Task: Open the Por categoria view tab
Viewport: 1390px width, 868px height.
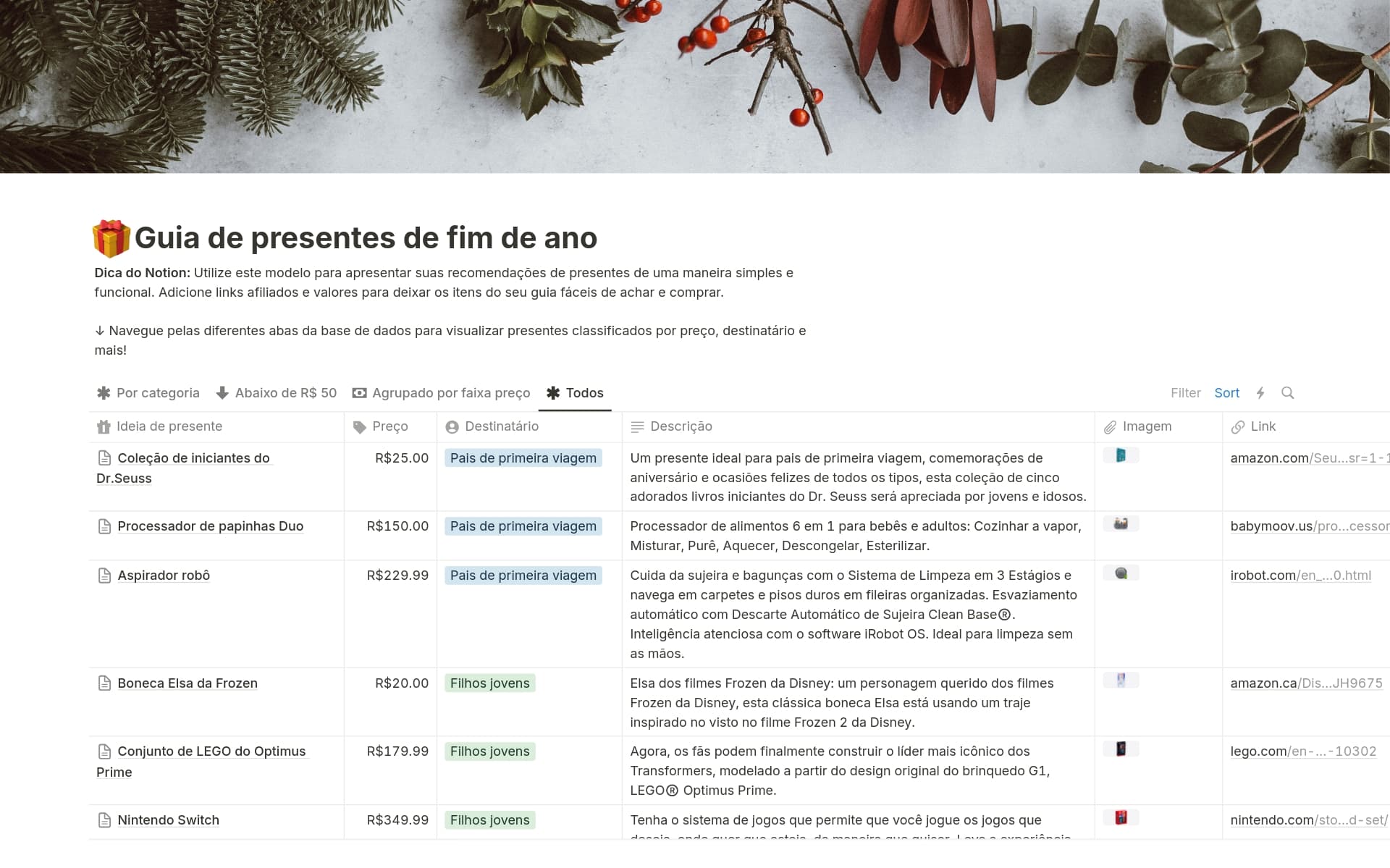Action: point(148,392)
